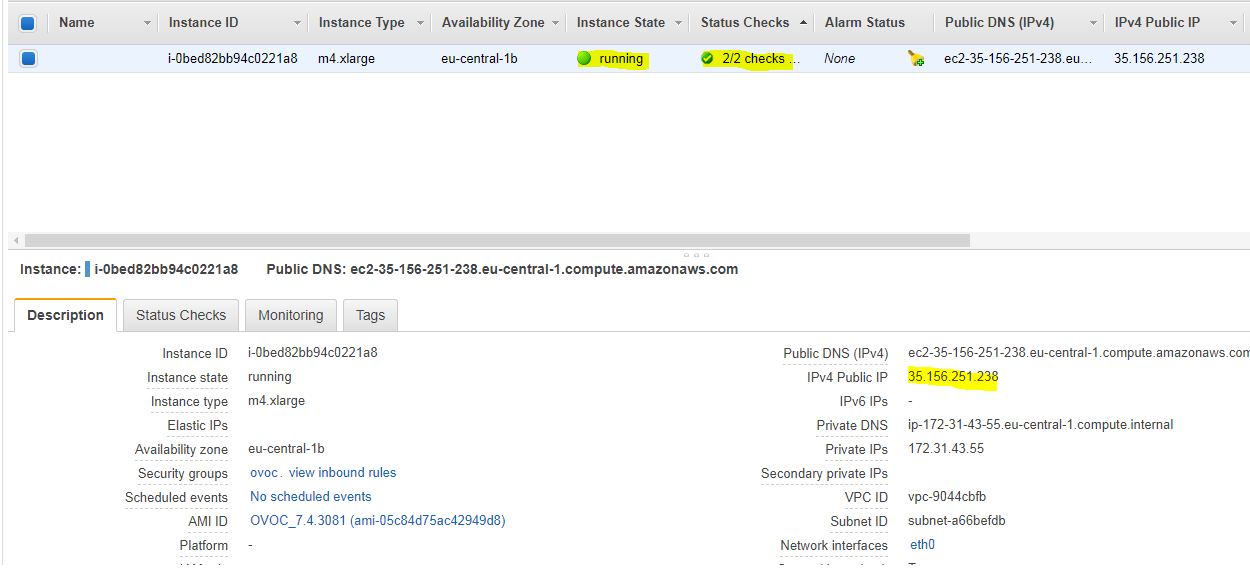The height and width of the screenshot is (569, 1250).
Task: Click the left scroll arrow of the table
Action: 14,241
